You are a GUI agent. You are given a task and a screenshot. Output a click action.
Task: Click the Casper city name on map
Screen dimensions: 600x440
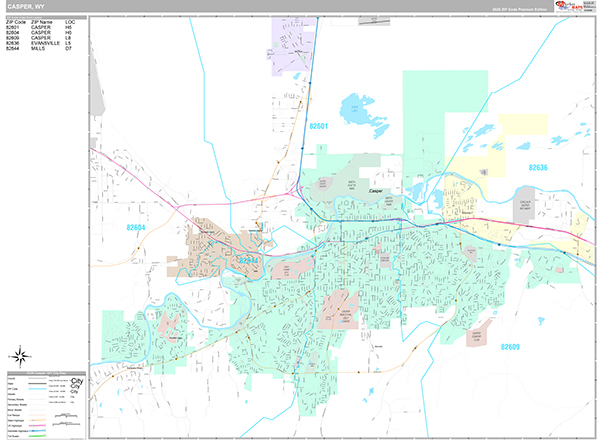coord(376,189)
